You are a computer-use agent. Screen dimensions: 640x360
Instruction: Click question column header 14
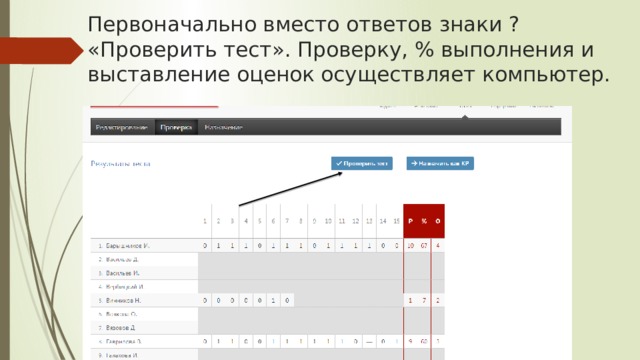click(383, 221)
